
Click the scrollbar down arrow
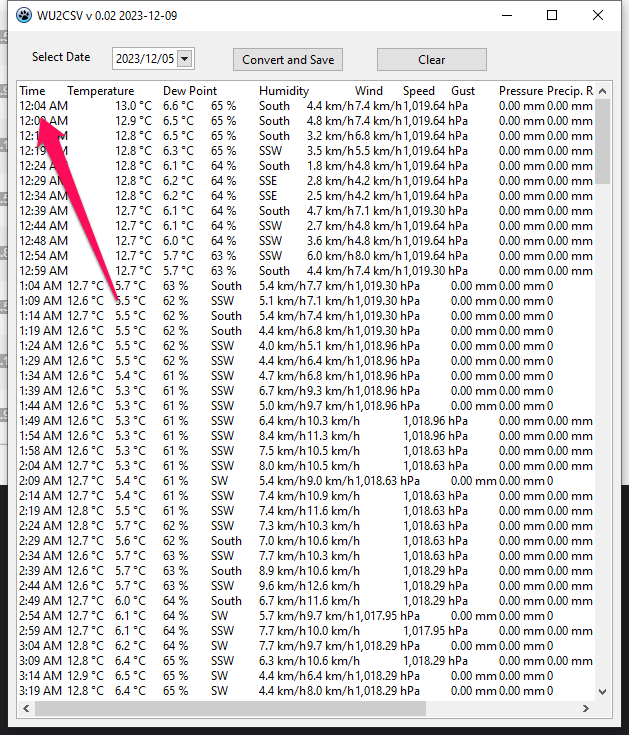602,691
